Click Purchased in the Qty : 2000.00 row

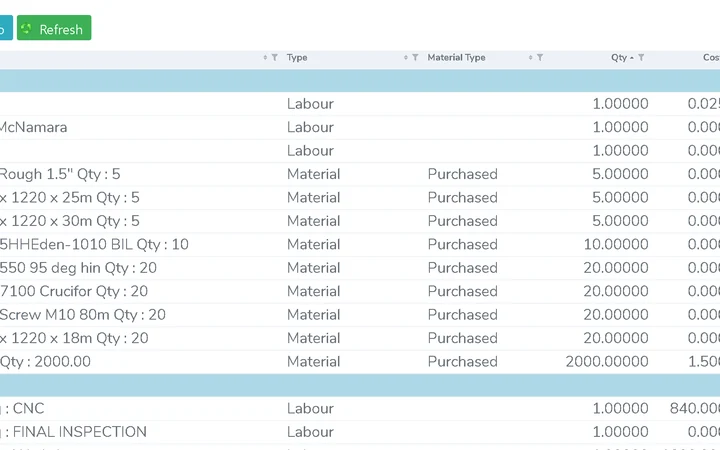[x=462, y=361]
